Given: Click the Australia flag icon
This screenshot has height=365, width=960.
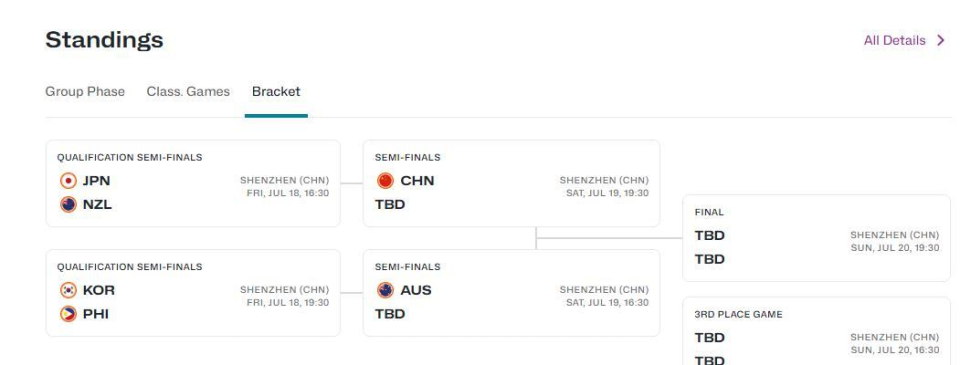Looking at the screenshot, I should (x=385, y=290).
